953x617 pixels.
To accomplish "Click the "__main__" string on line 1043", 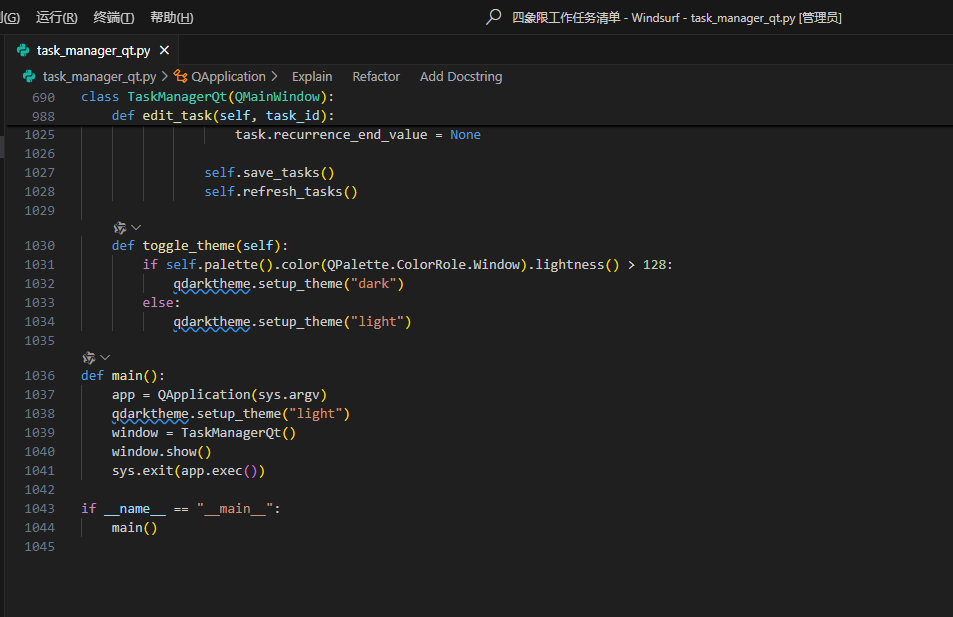I will [x=235, y=509].
